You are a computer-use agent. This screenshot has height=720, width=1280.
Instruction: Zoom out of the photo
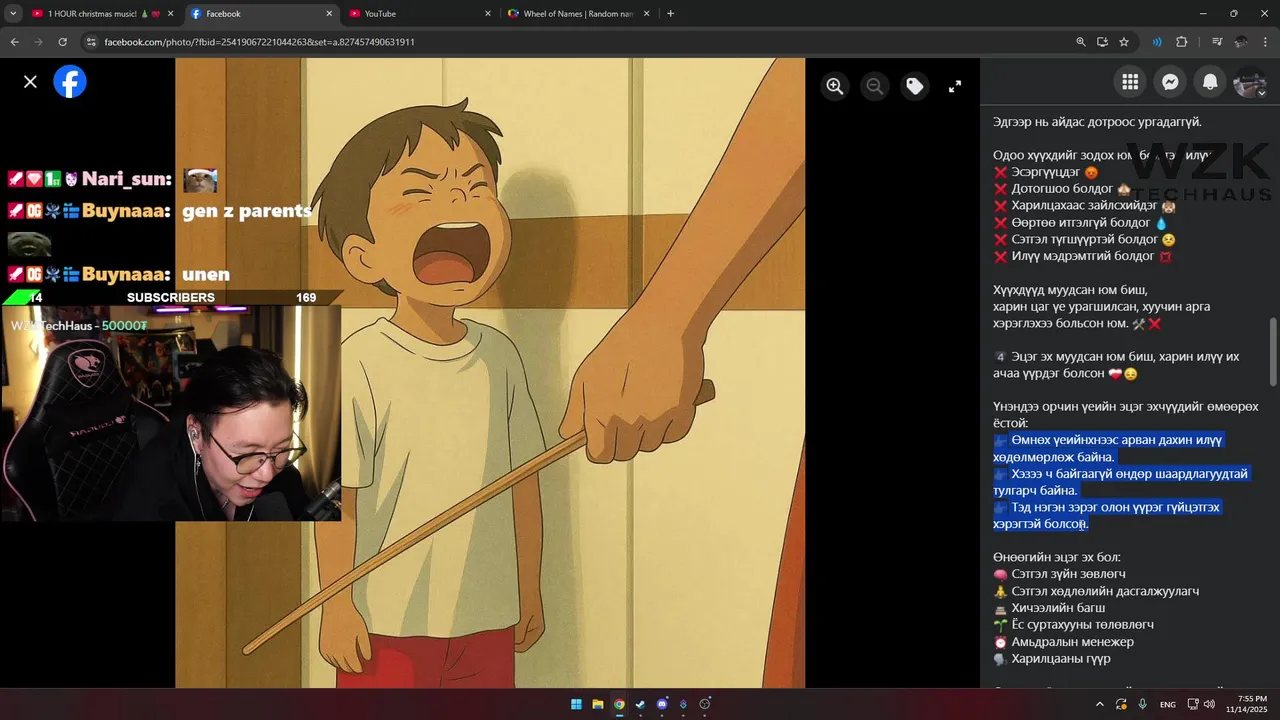click(875, 86)
